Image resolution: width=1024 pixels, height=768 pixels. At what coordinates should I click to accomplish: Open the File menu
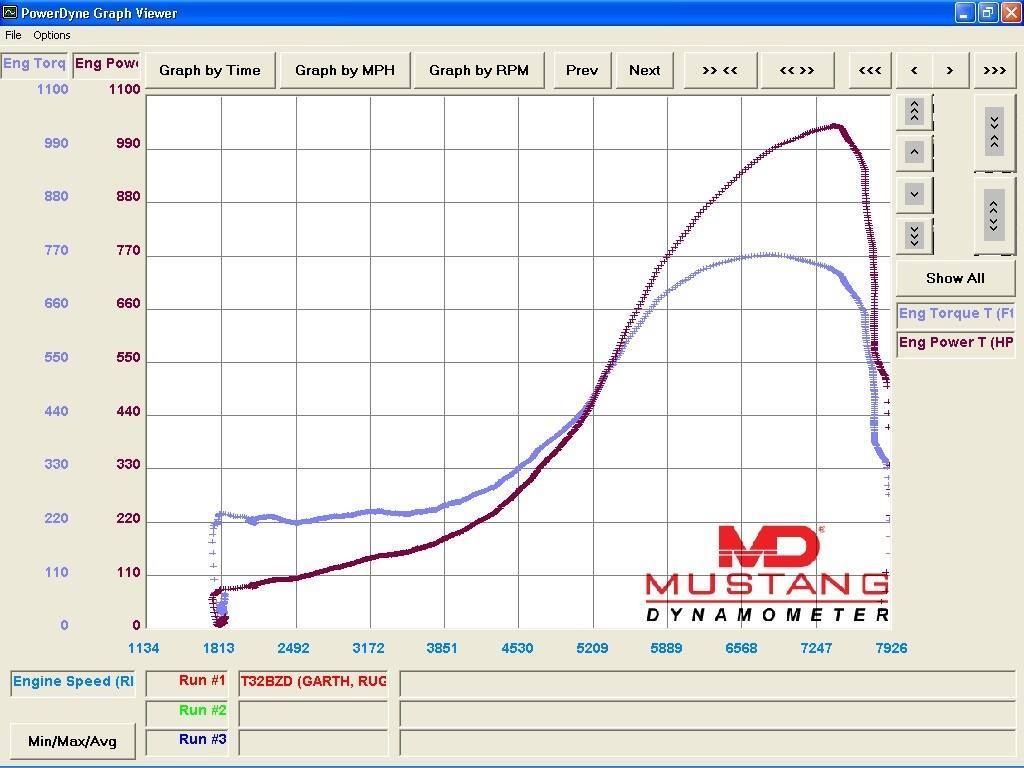[13, 35]
